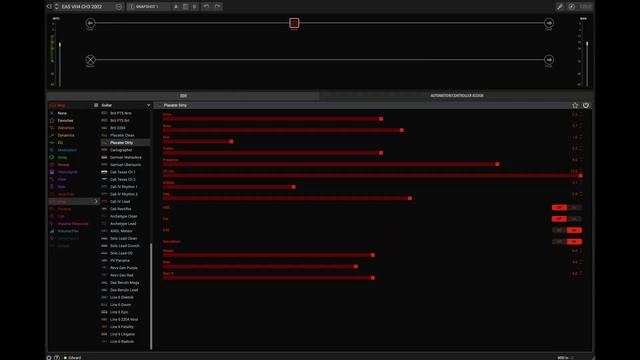Open the Guitar subcategory dropdown
The height and width of the screenshot is (360, 640).
(x=126, y=105)
